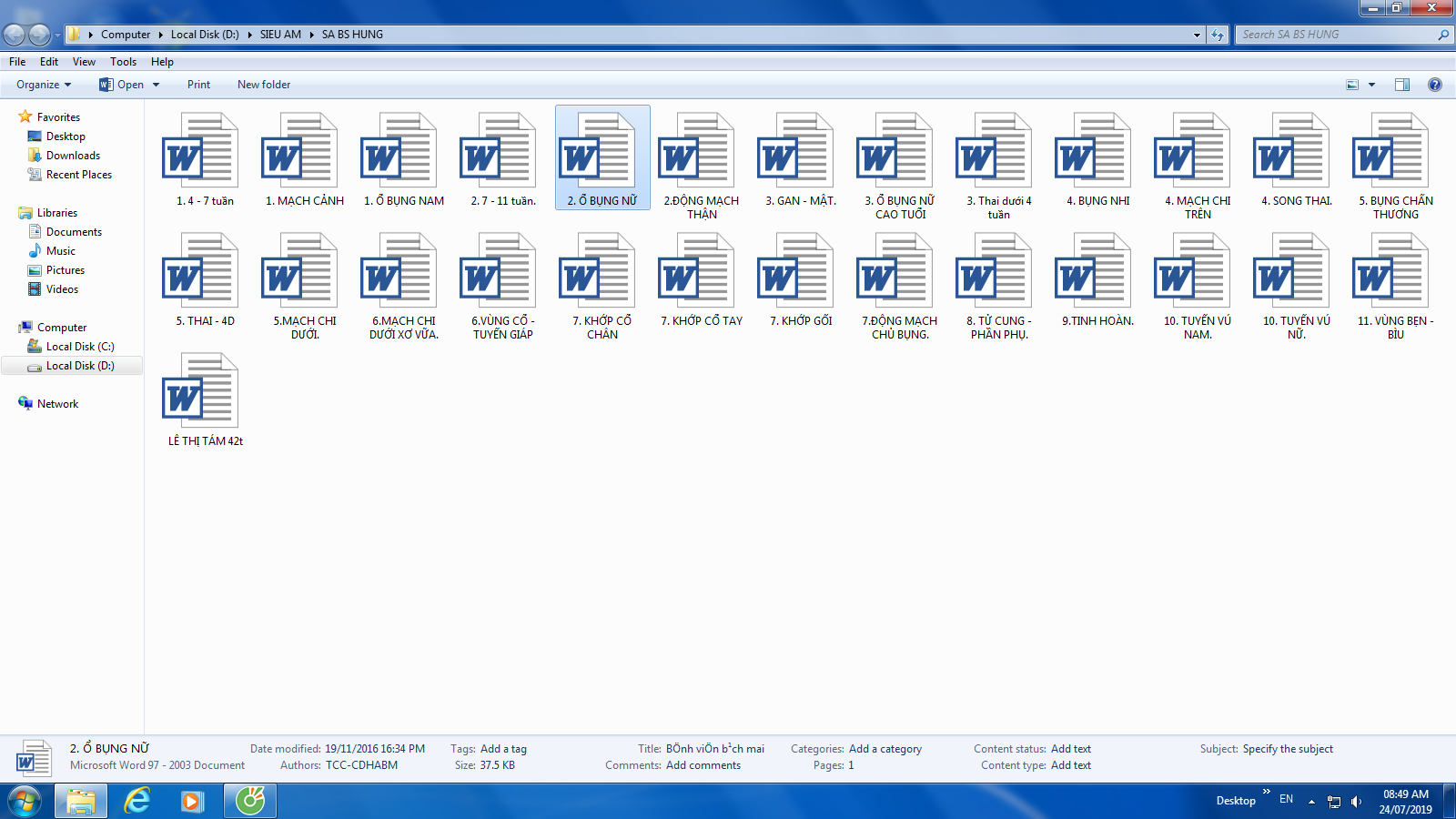Image resolution: width=1456 pixels, height=819 pixels.
Task: Launch Windows Media Player from taskbar
Action: pyautogui.click(x=191, y=801)
